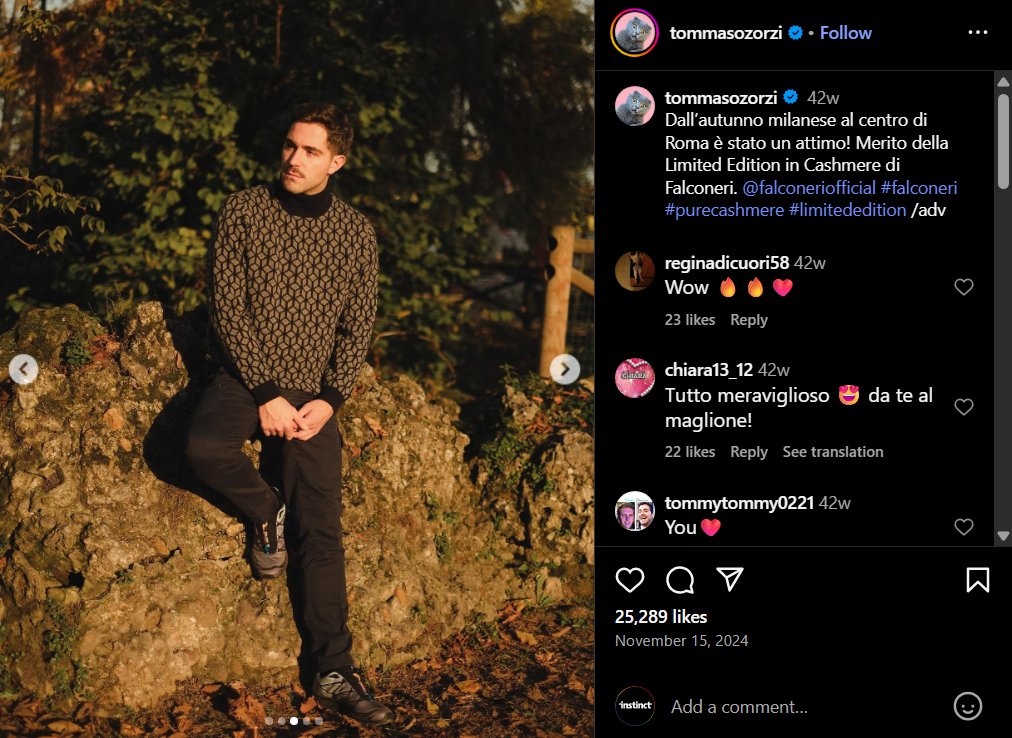
Task: Click the Add a comment field
Action: click(800, 706)
